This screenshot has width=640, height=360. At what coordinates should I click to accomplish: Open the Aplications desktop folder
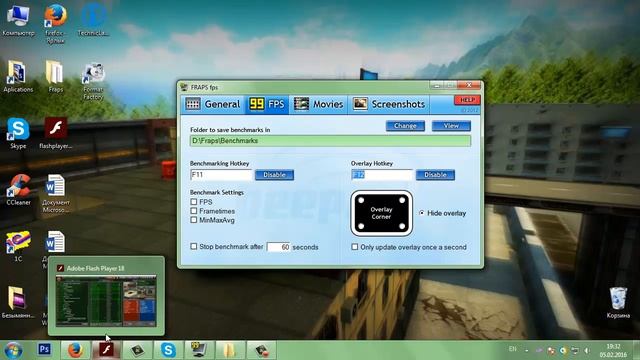click(x=18, y=77)
